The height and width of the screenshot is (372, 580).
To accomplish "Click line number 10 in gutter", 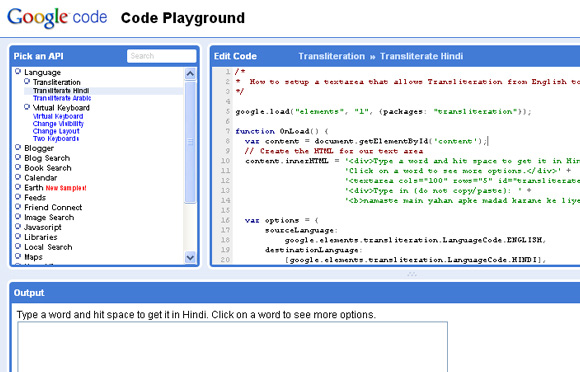I will click(x=225, y=161).
